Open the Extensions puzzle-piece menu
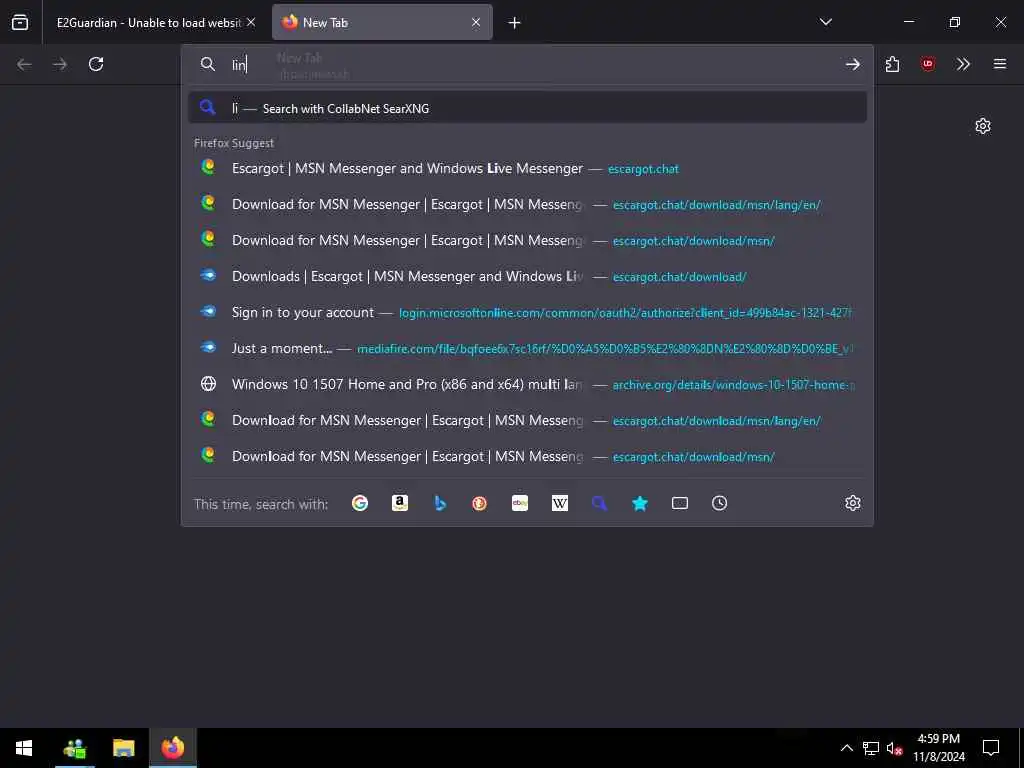This screenshot has width=1024, height=768. click(x=892, y=64)
